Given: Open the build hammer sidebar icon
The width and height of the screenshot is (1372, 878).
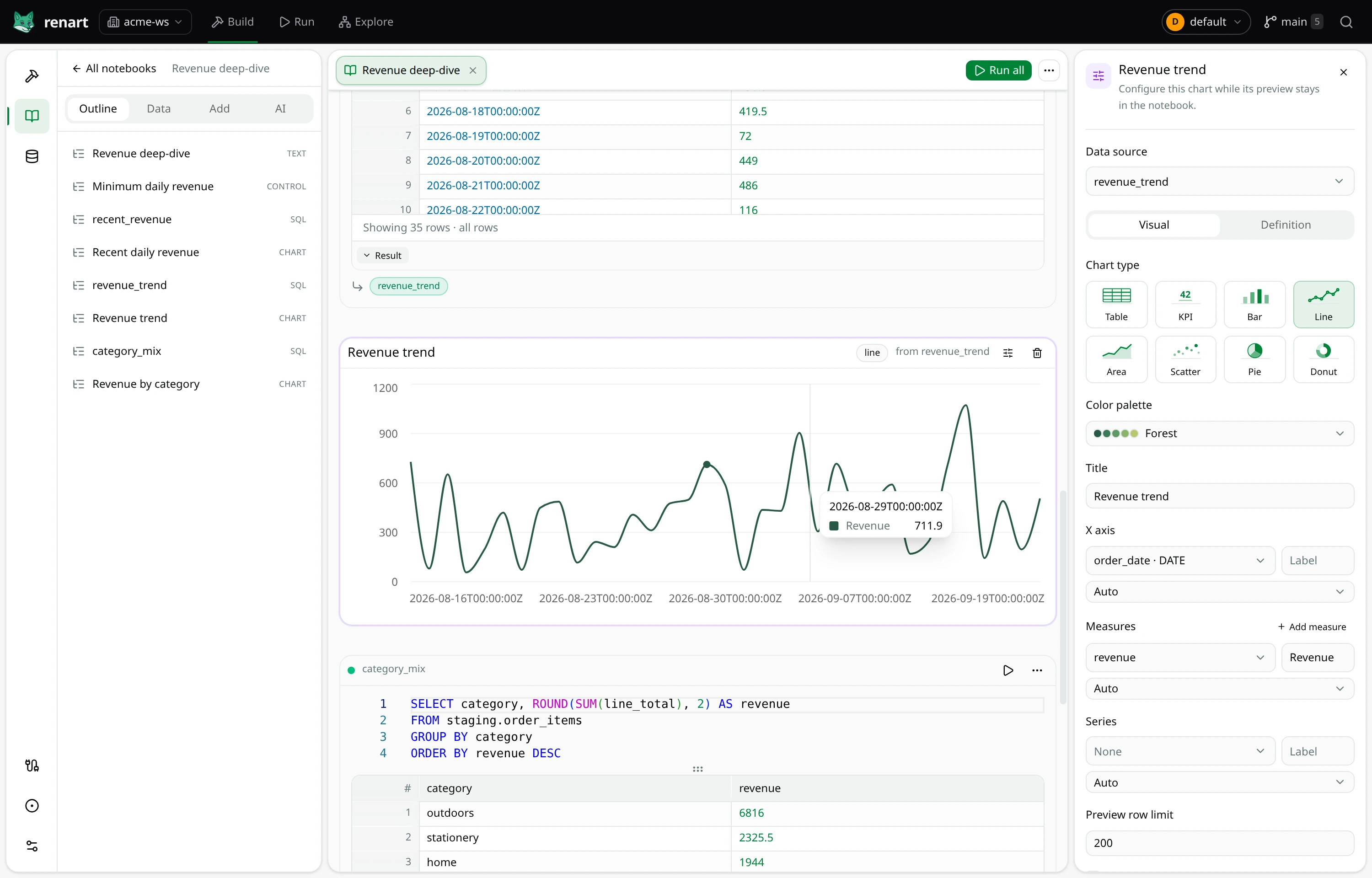Looking at the screenshot, I should point(32,76).
